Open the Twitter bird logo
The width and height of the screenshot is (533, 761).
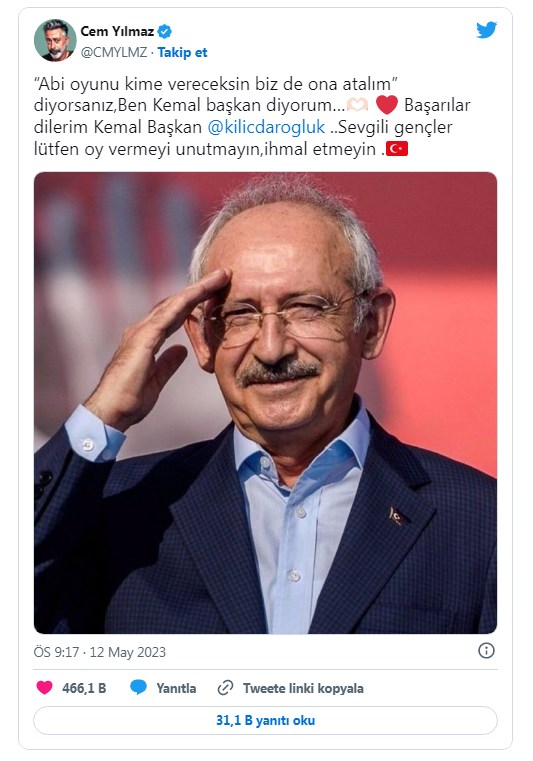point(486,30)
